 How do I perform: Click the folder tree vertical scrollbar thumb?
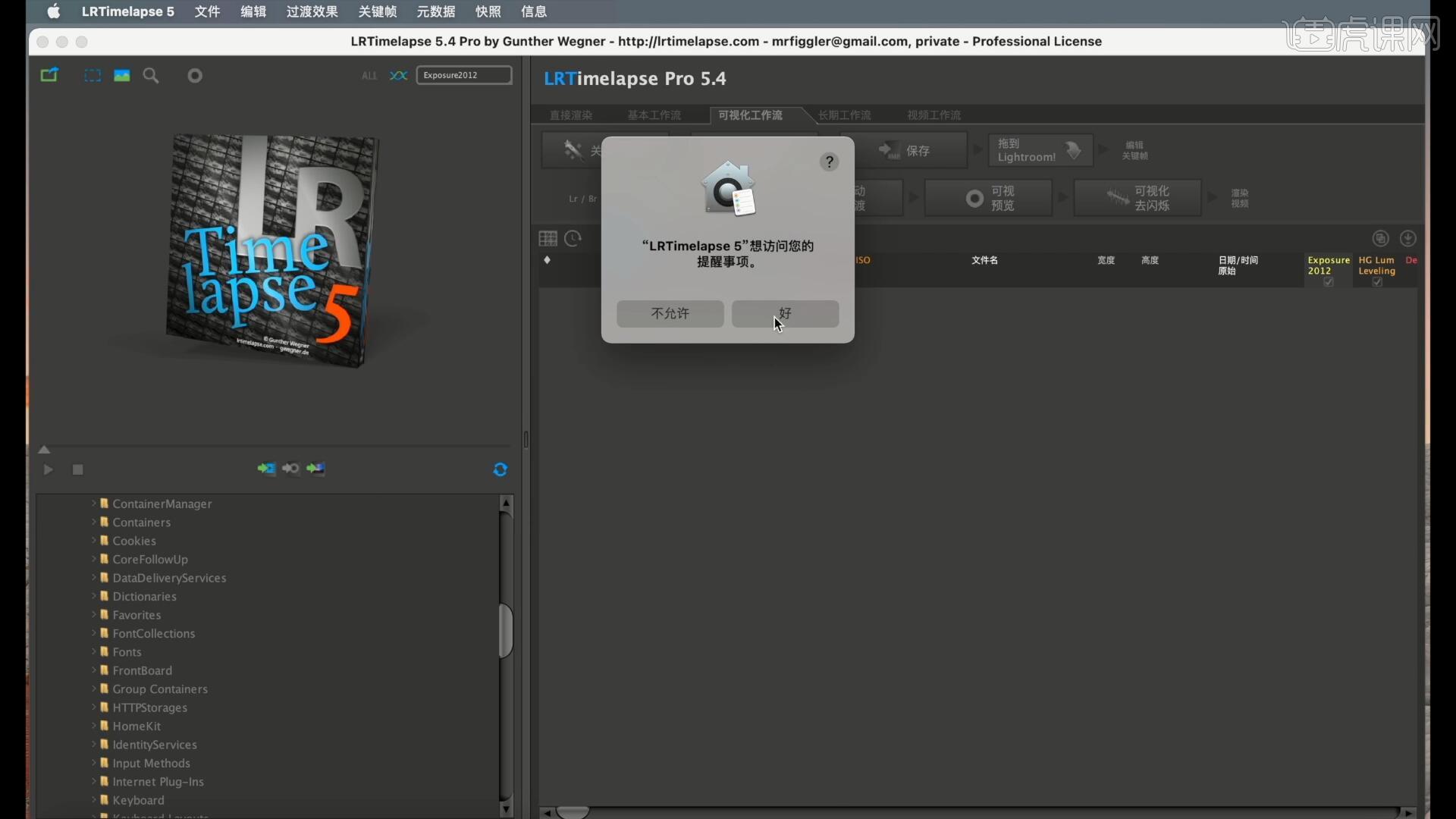click(x=506, y=630)
